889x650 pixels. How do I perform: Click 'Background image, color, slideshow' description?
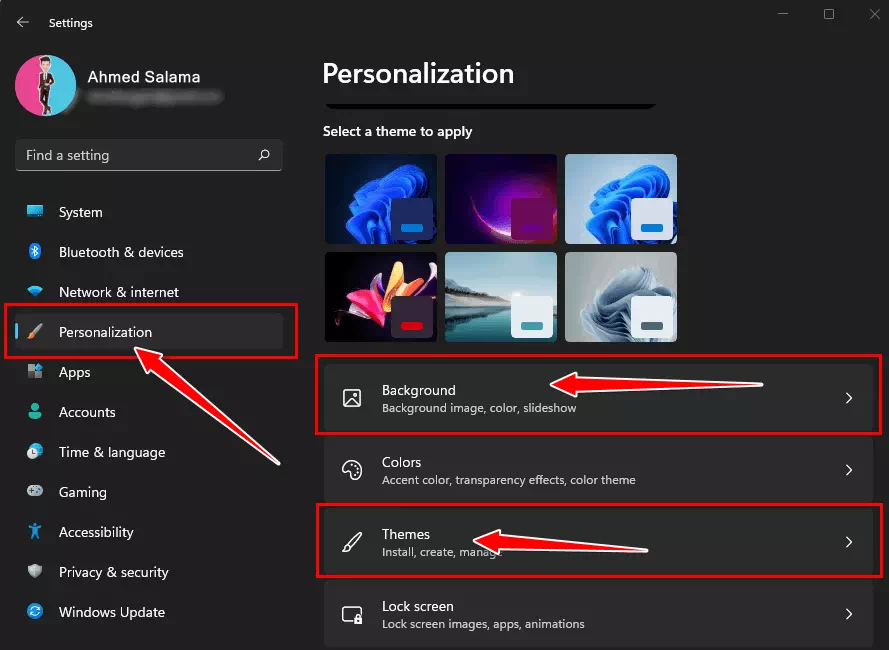pos(479,408)
